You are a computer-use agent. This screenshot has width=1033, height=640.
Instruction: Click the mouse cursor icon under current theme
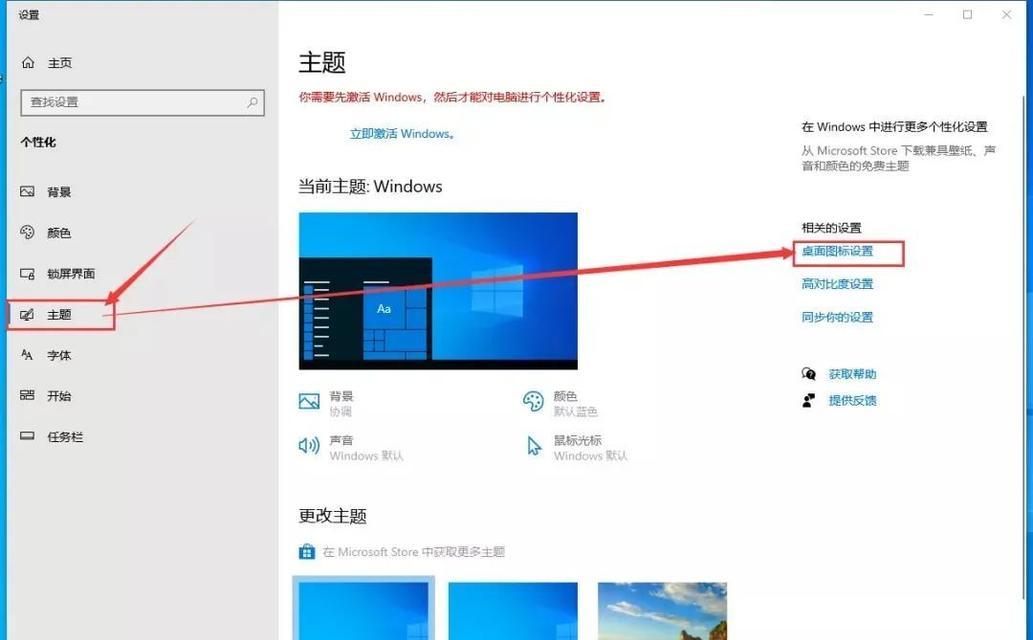[x=534, y=446]
